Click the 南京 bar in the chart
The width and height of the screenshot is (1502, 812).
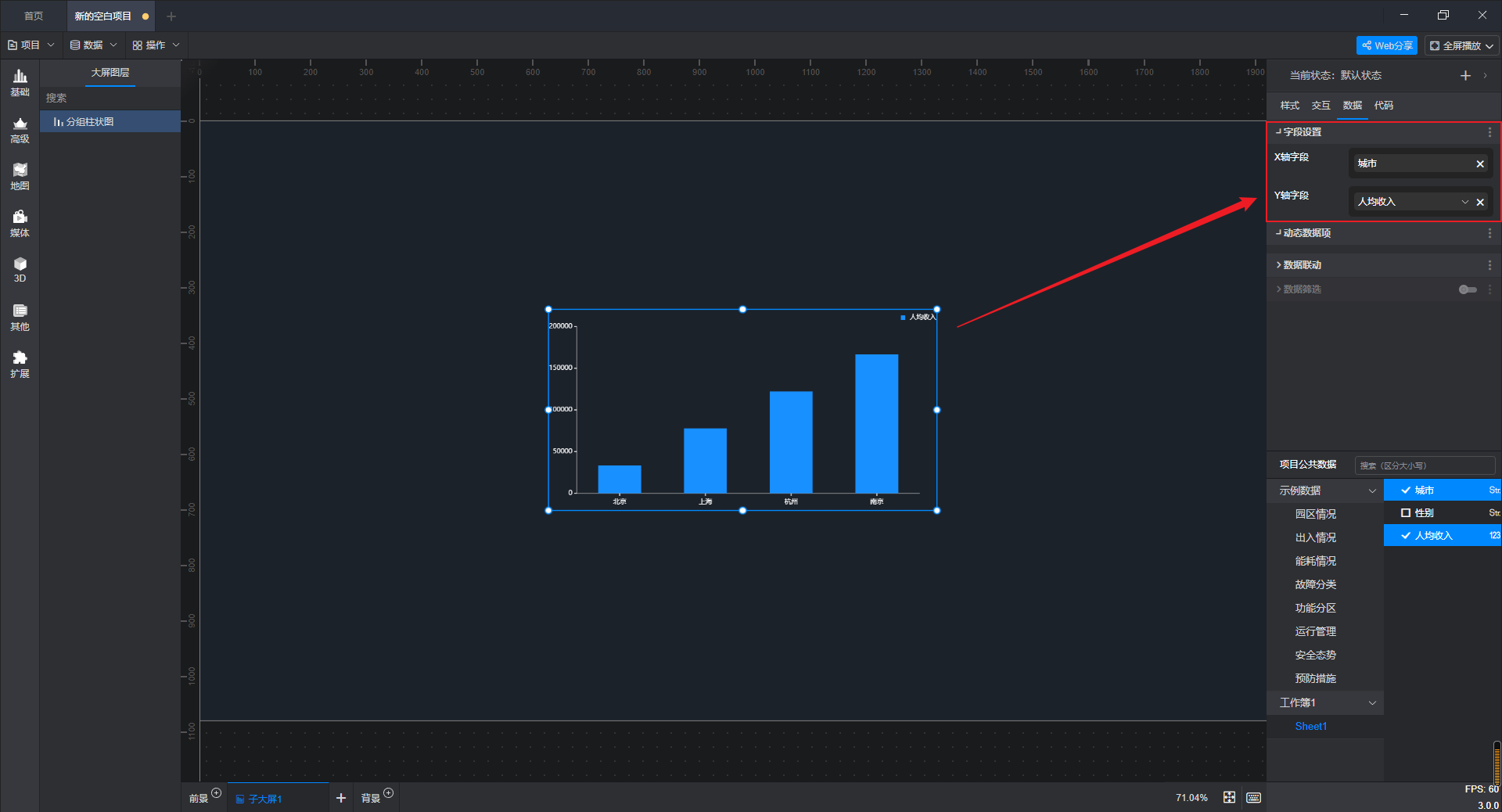[x=876, y=423]
